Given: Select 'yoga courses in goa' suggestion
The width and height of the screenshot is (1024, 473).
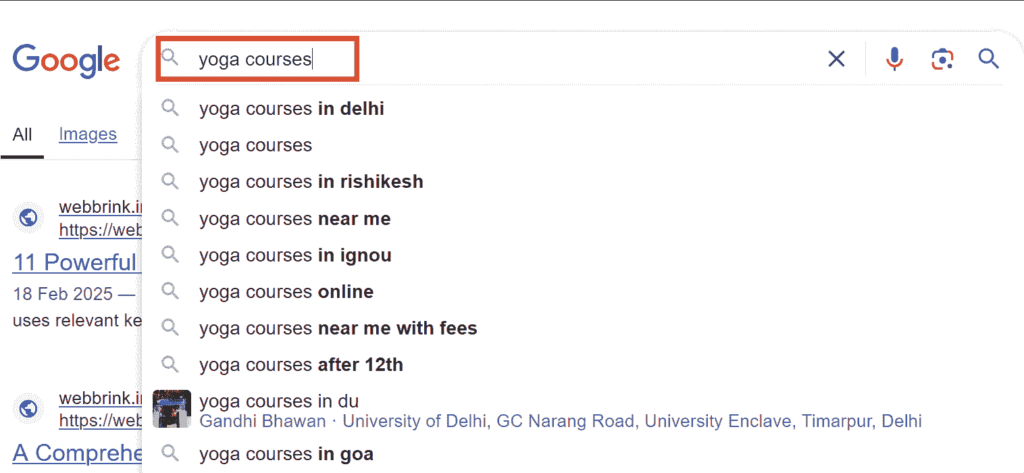Looking at the screenshot, I should point(286,453).
